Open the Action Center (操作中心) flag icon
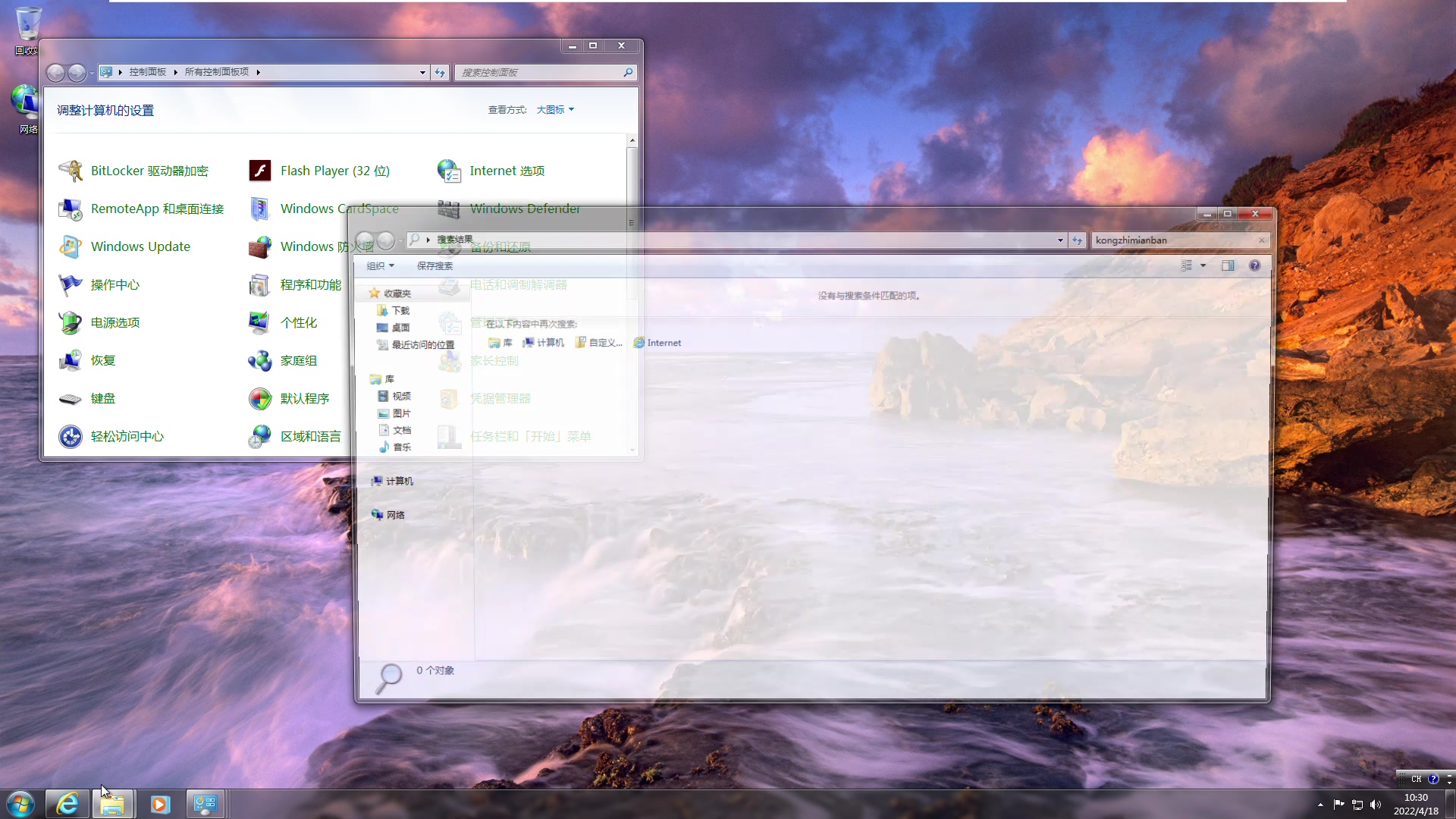 (x=71, y=284)
